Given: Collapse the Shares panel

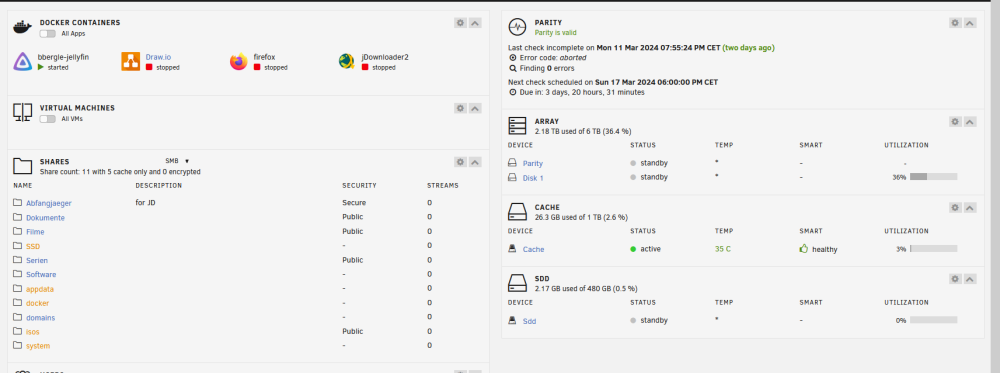Looking at the screenshot, I should 475,162.
